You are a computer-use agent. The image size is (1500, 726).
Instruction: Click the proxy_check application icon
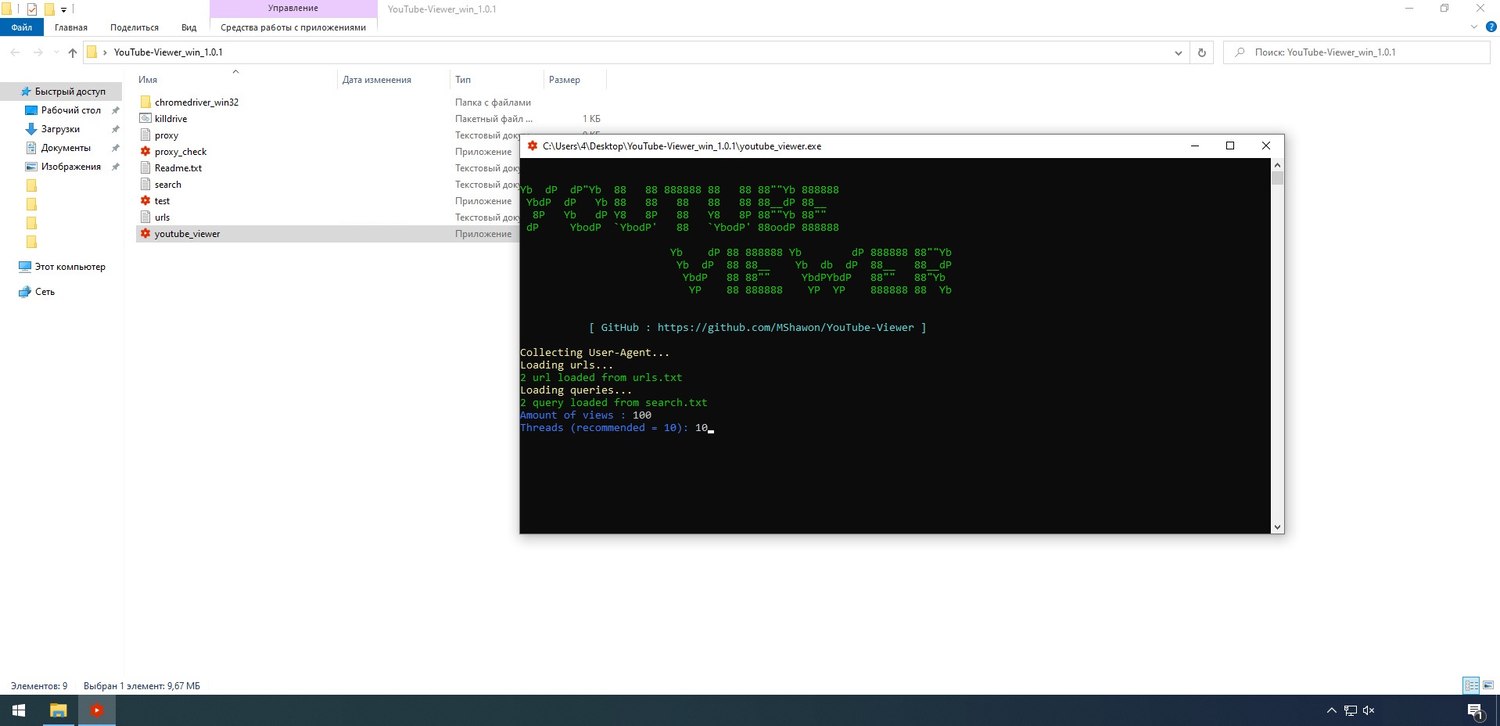145,152
